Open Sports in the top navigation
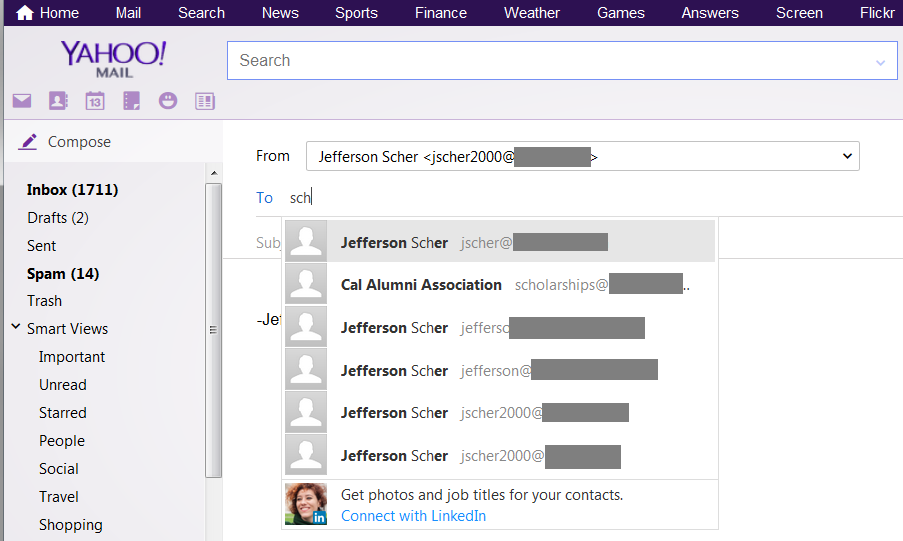This screenshot has width=903, height=541. [356, 13]
